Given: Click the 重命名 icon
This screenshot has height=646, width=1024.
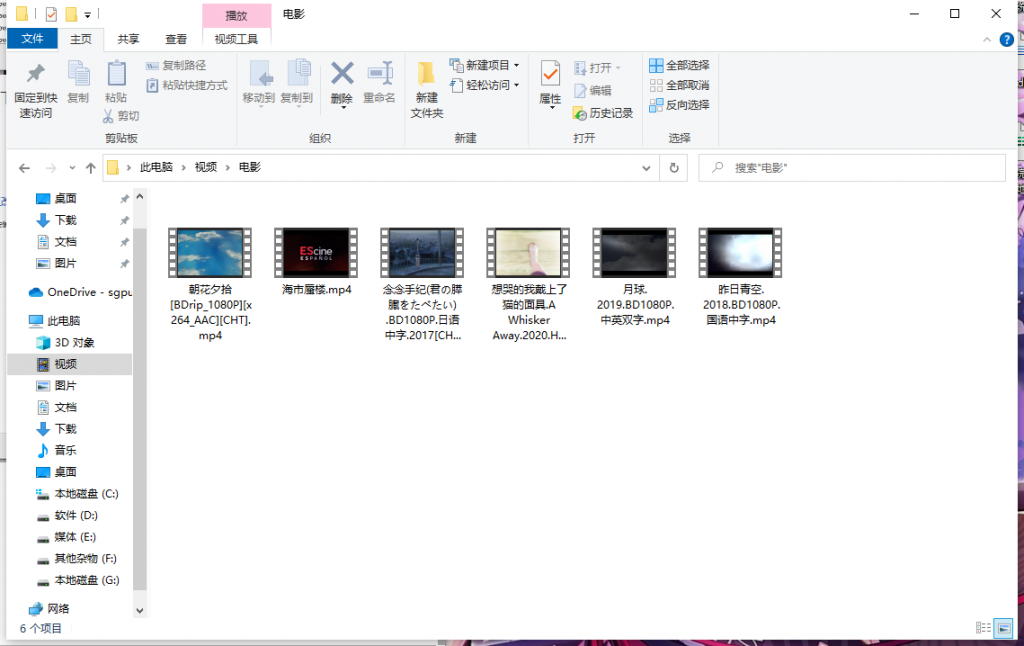Looking at the screenshot, I should coord(379,73).
